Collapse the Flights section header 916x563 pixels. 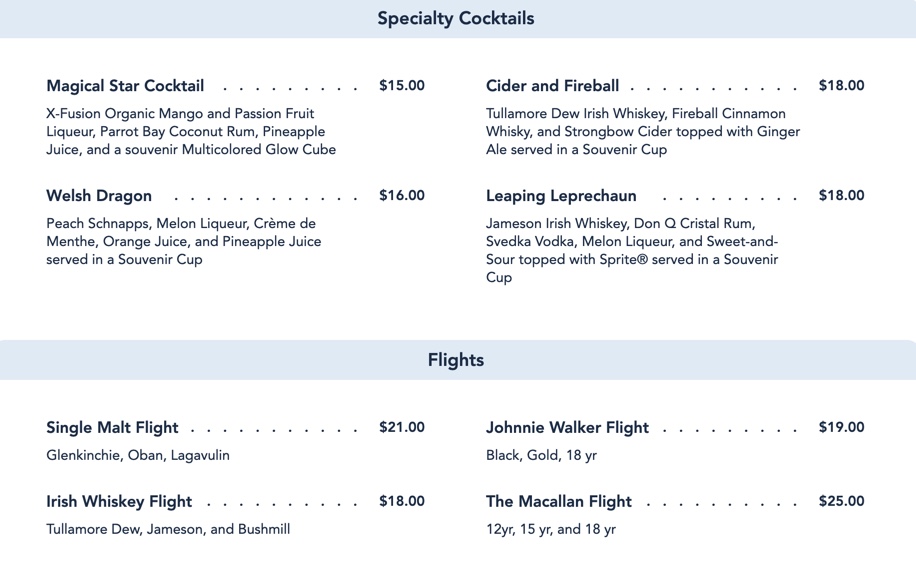click(456, 361)
